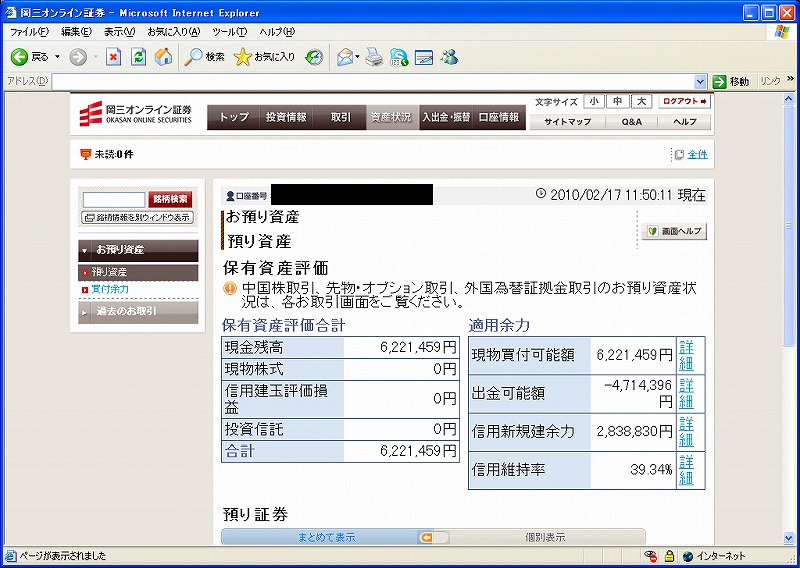This screenshot has width=800, height=568.
Task: Click the Refresh page icon
Action: tap(138, 57)
